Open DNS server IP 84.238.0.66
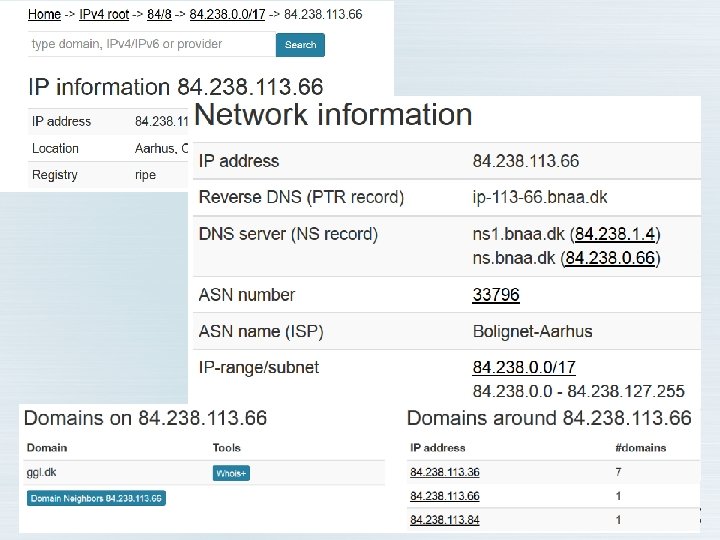Screen dimensions: 720x540 (611, 258)
